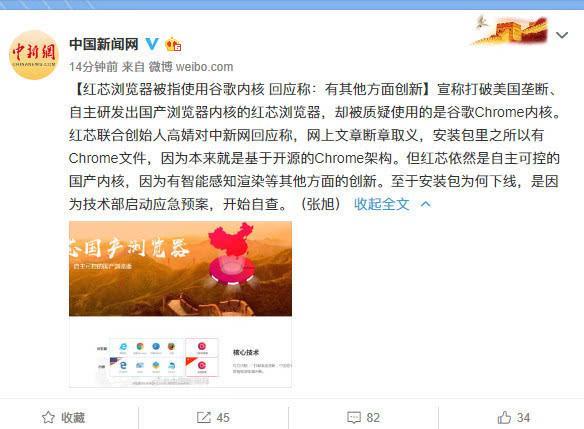Open the 14分钟前 timestamp link

tap(93, 67)
